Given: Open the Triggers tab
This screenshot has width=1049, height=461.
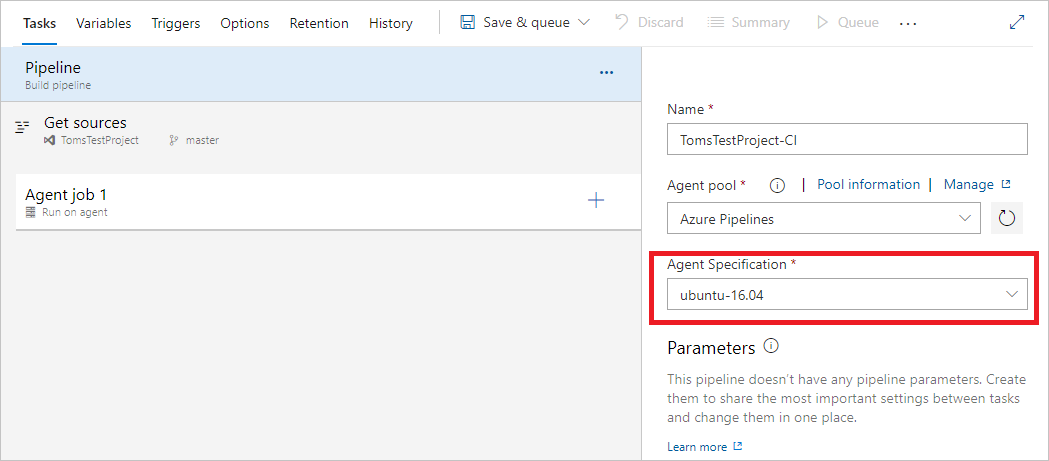Looking at the screenshot, I should pos(176,23).
